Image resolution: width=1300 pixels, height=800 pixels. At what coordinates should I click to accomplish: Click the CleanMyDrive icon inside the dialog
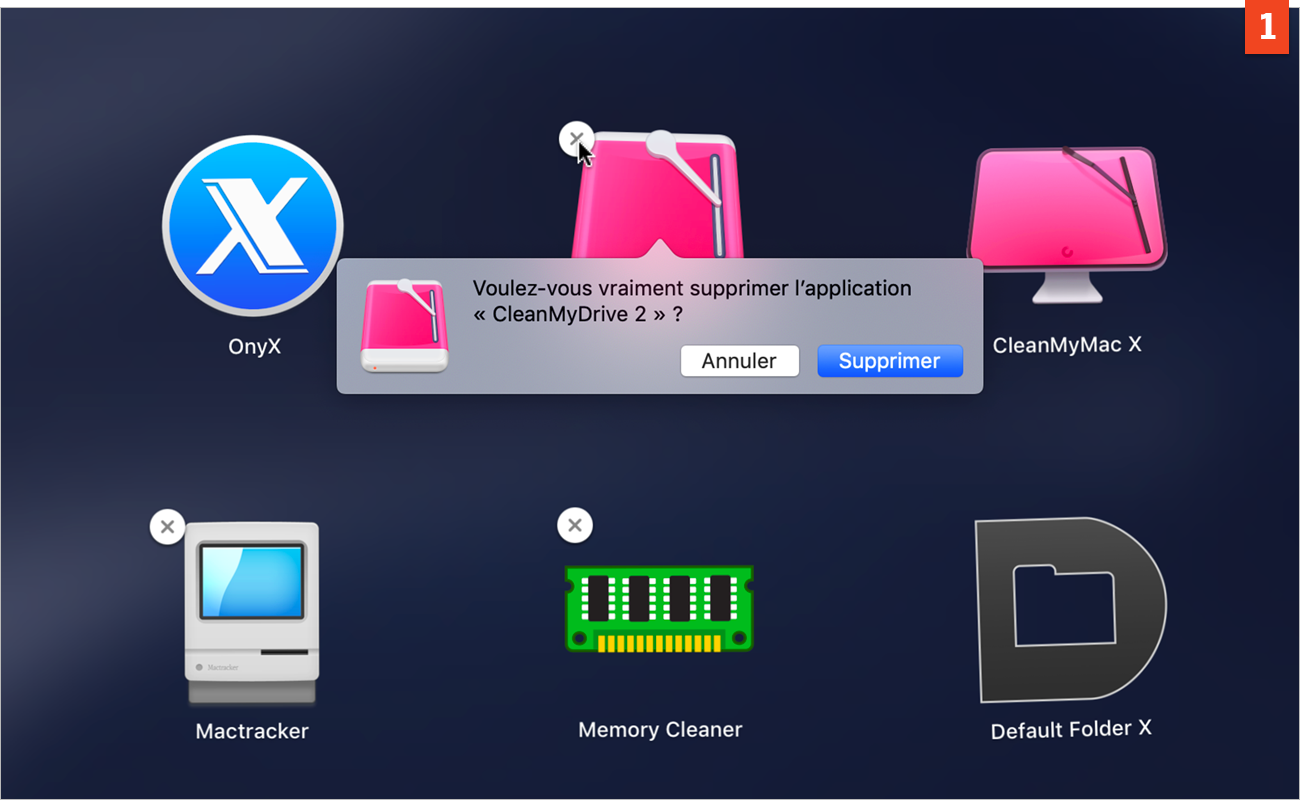[x=403, y=323]
